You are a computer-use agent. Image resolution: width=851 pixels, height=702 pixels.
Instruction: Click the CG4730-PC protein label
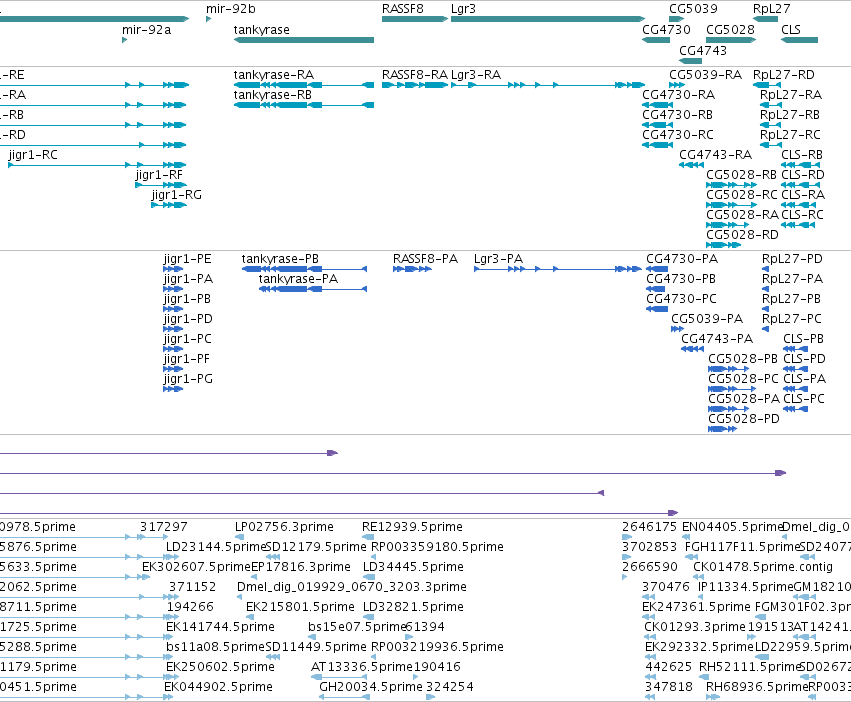pyautogui.click(x=681, y=299)
